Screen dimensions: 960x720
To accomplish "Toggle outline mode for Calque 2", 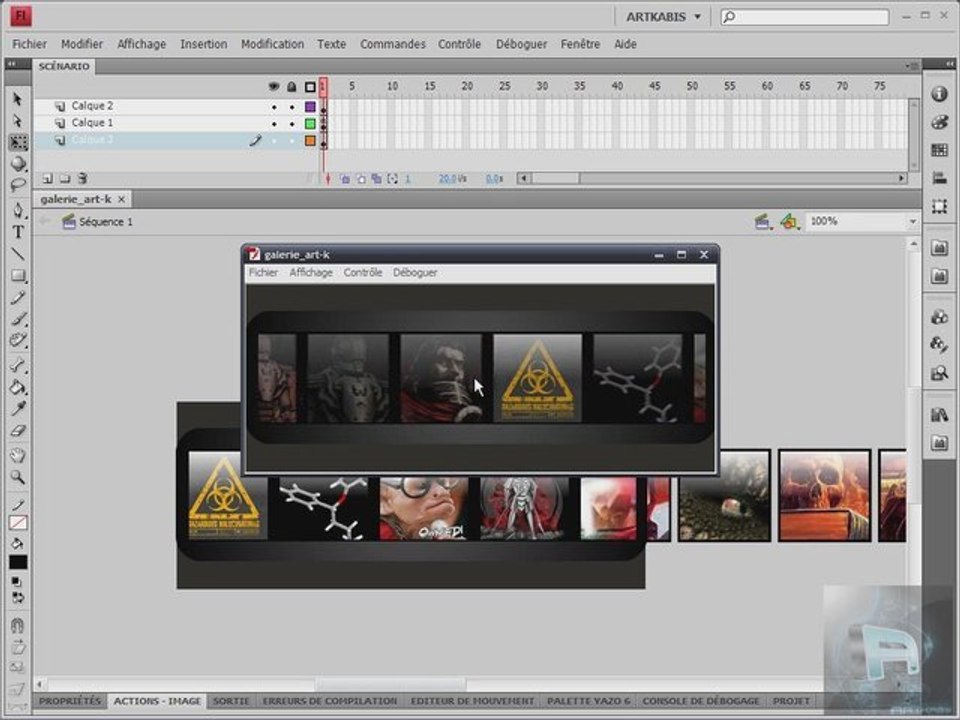I will (310, 107).
